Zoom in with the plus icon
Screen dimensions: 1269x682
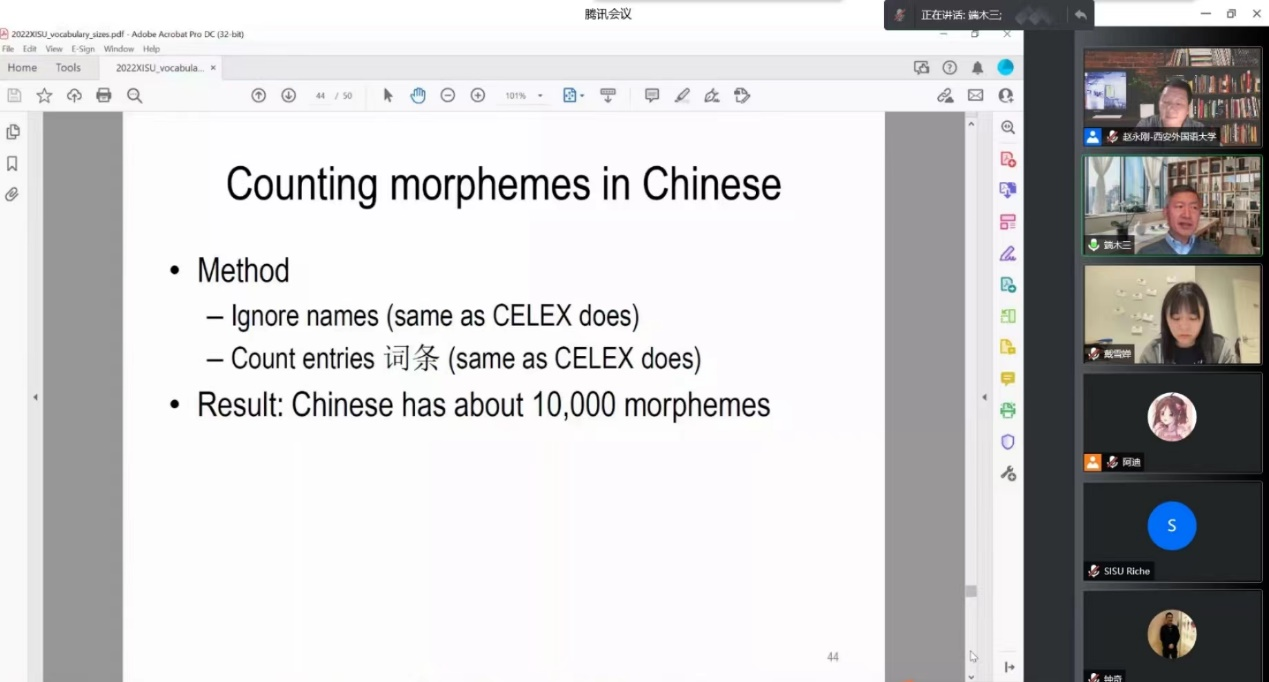[478, 96]
